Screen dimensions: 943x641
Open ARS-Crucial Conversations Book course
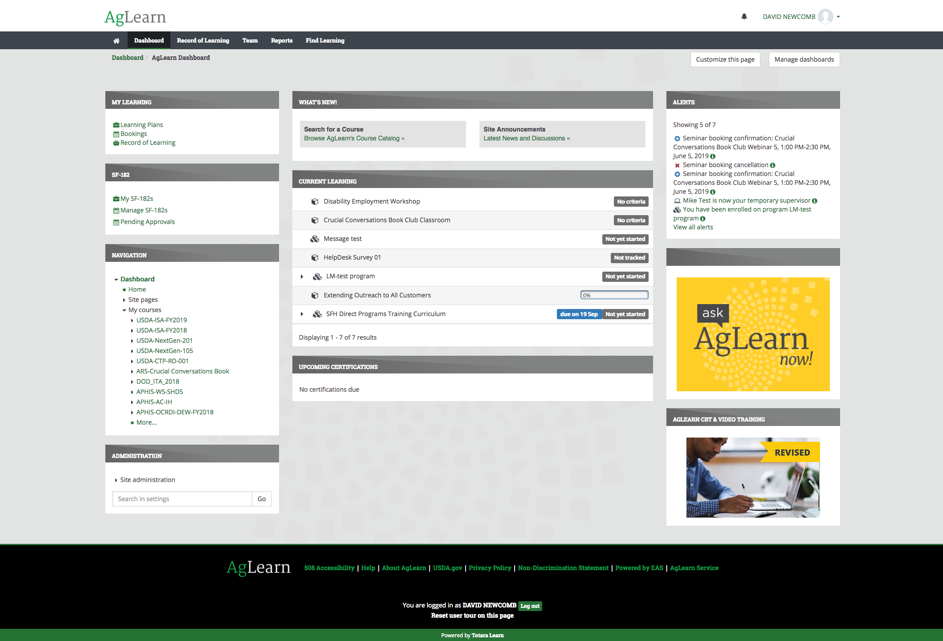click(182, 372)
